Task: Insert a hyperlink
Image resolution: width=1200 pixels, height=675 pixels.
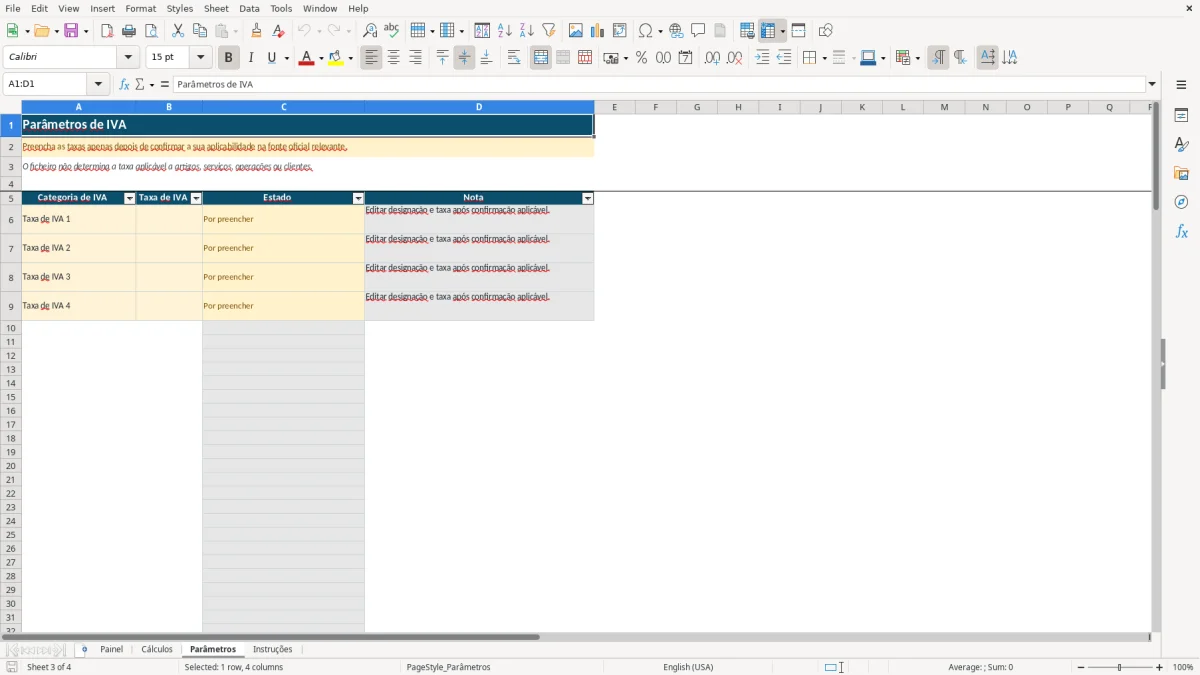Action: click(677, 31)
